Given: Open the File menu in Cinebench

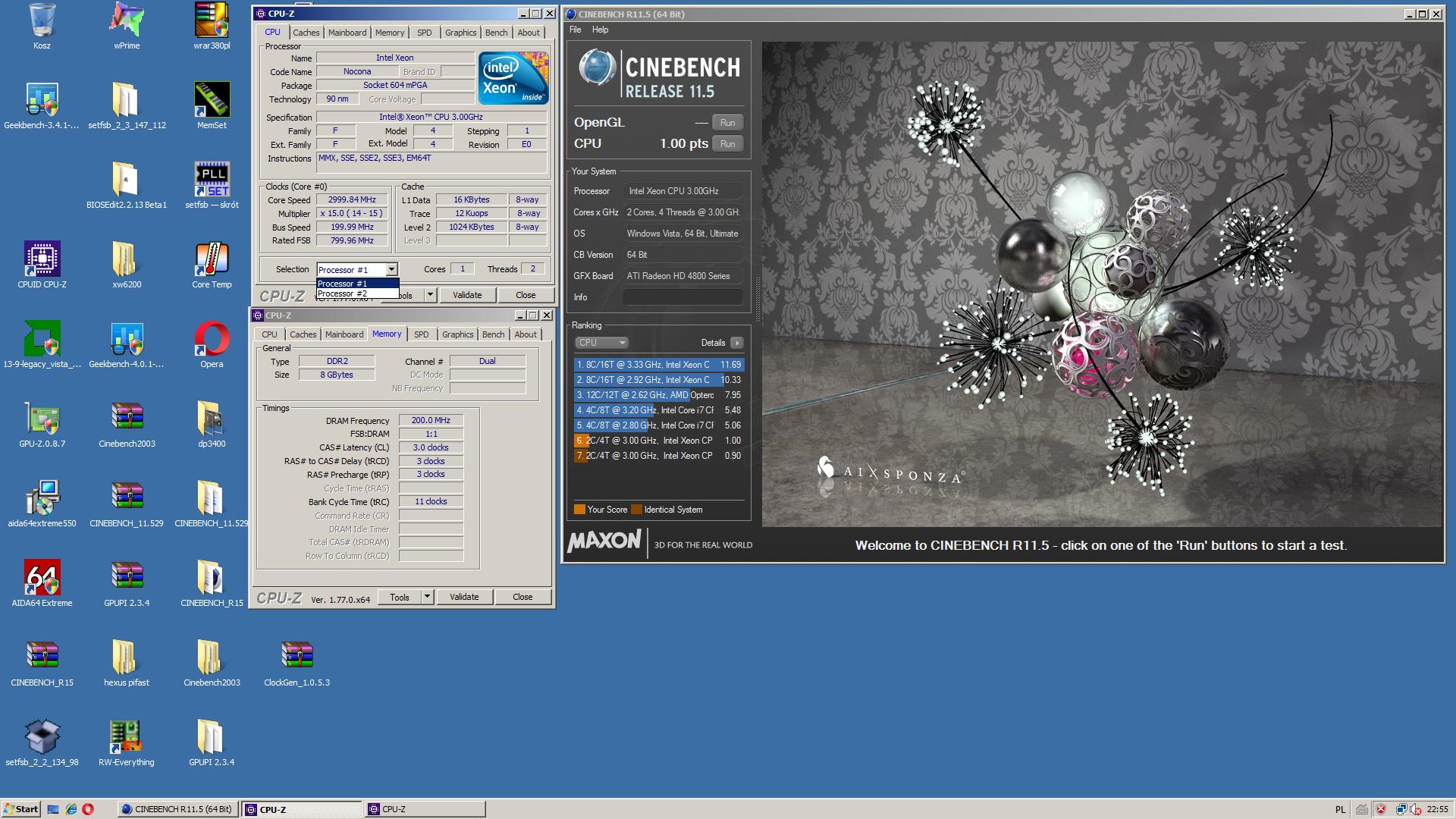Looking at the screenshot, I should click(576, 30).
